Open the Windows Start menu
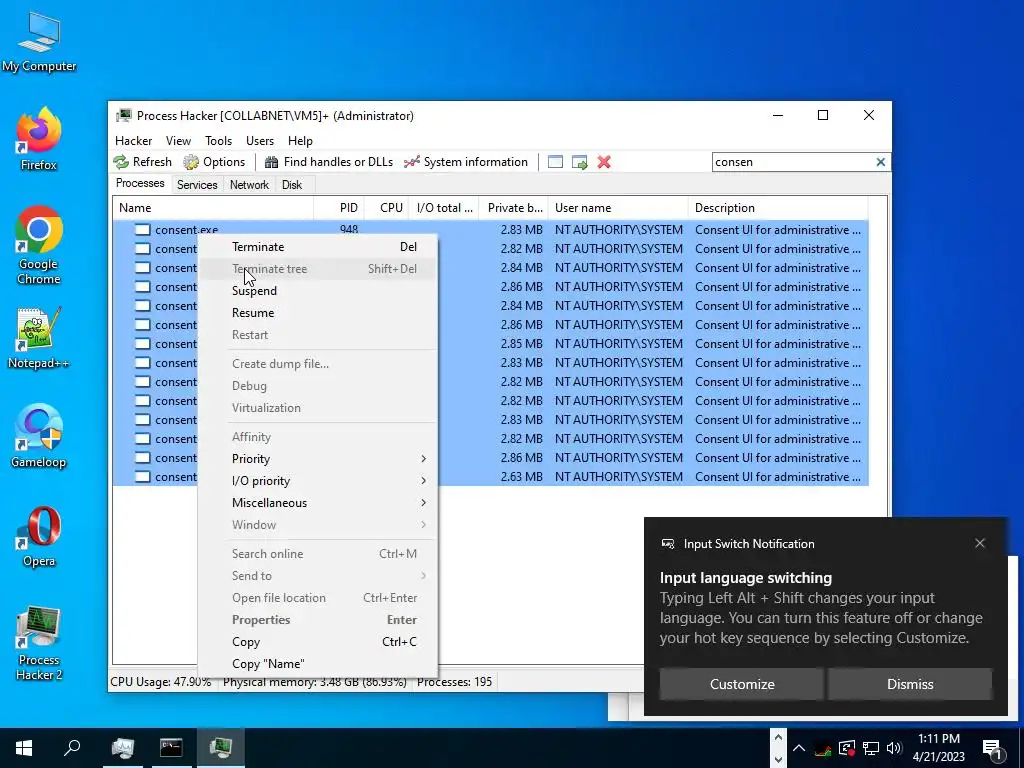This screenshot has height=768, width=1024. click(24, 748)
